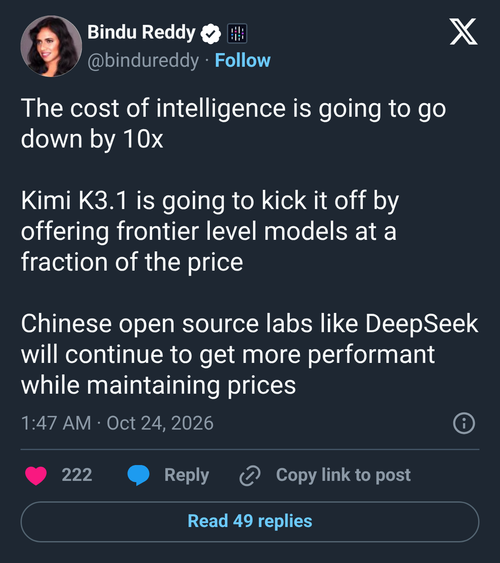This screenshot has width=500, height=563.
Task: Open the Bindu Reddy display name
Action: 141,32
